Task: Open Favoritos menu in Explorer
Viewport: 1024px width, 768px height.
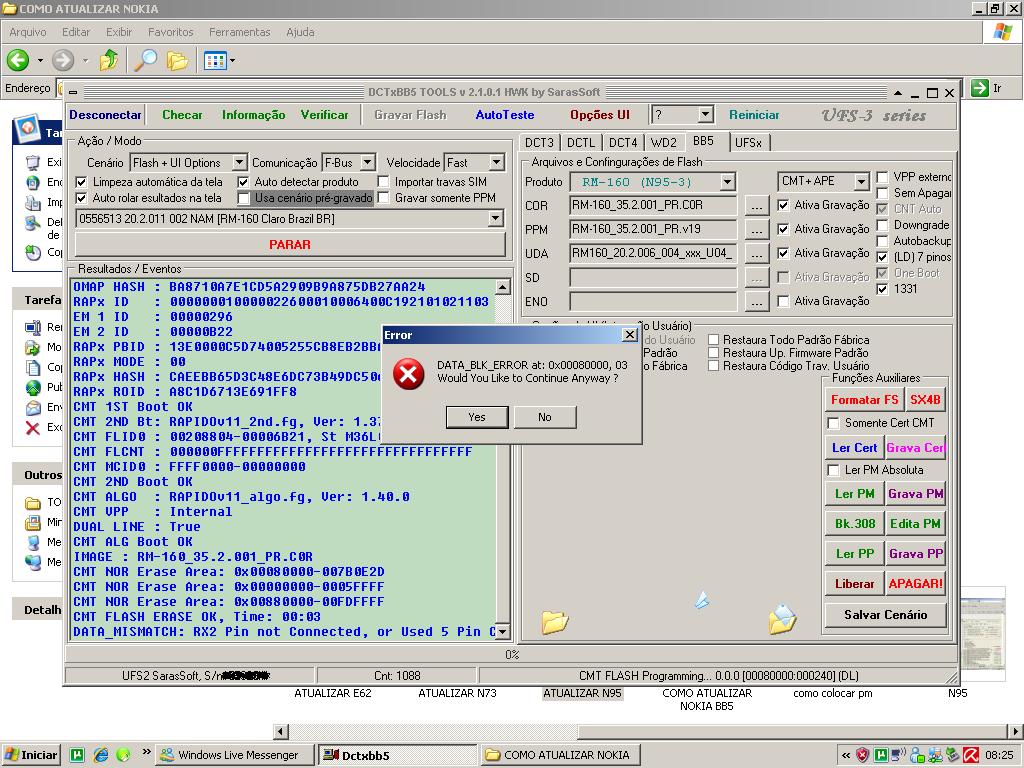Action: [x=170, y=32]
